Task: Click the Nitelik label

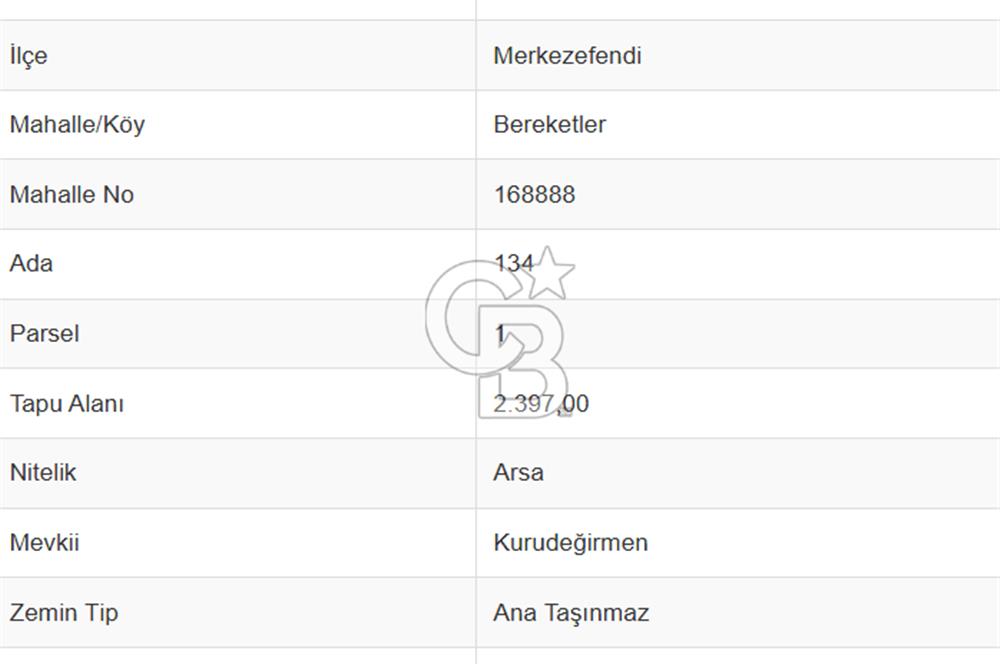Action: (43, 473)
